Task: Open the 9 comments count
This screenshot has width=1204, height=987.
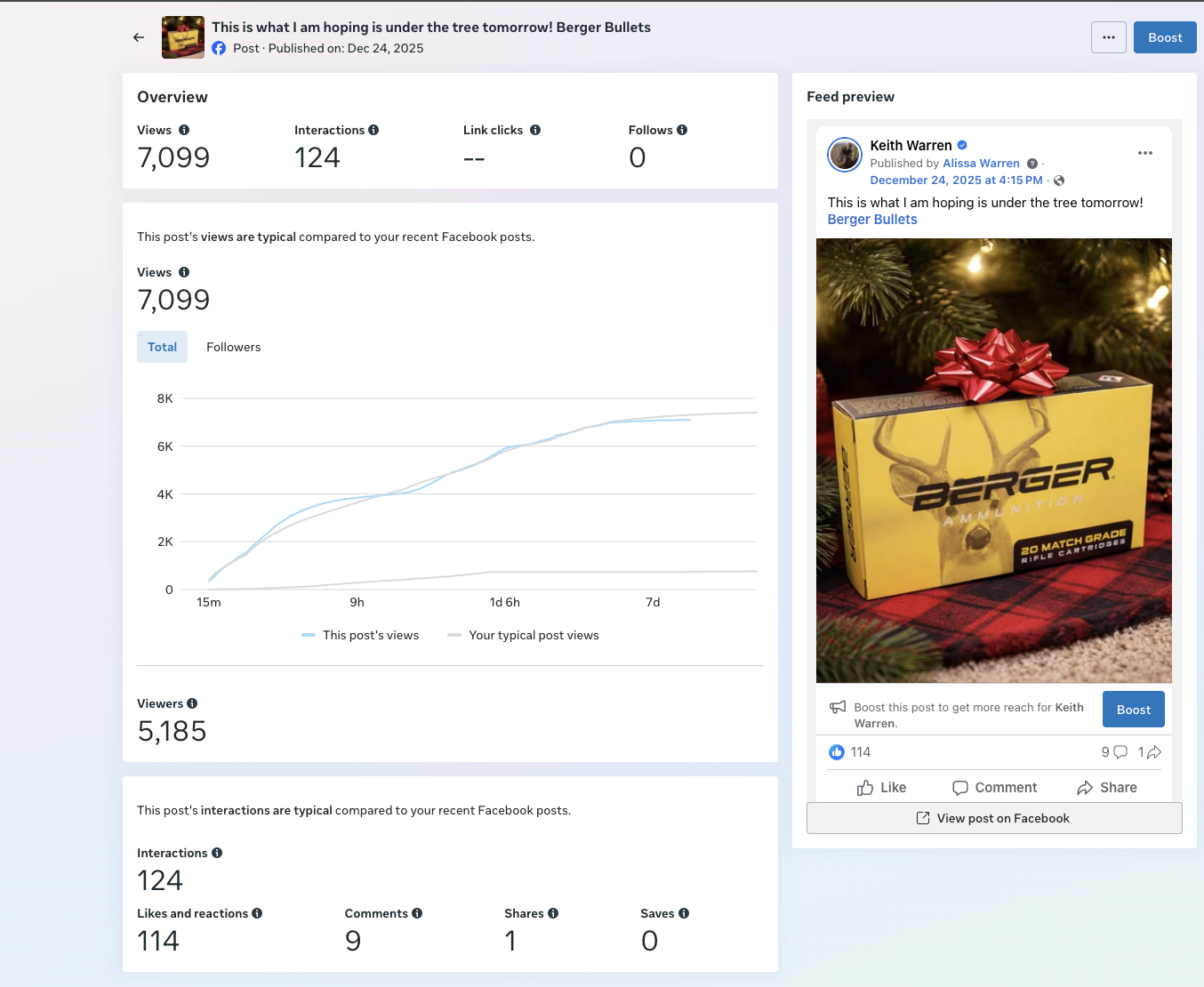Action: click(1114, 752)
